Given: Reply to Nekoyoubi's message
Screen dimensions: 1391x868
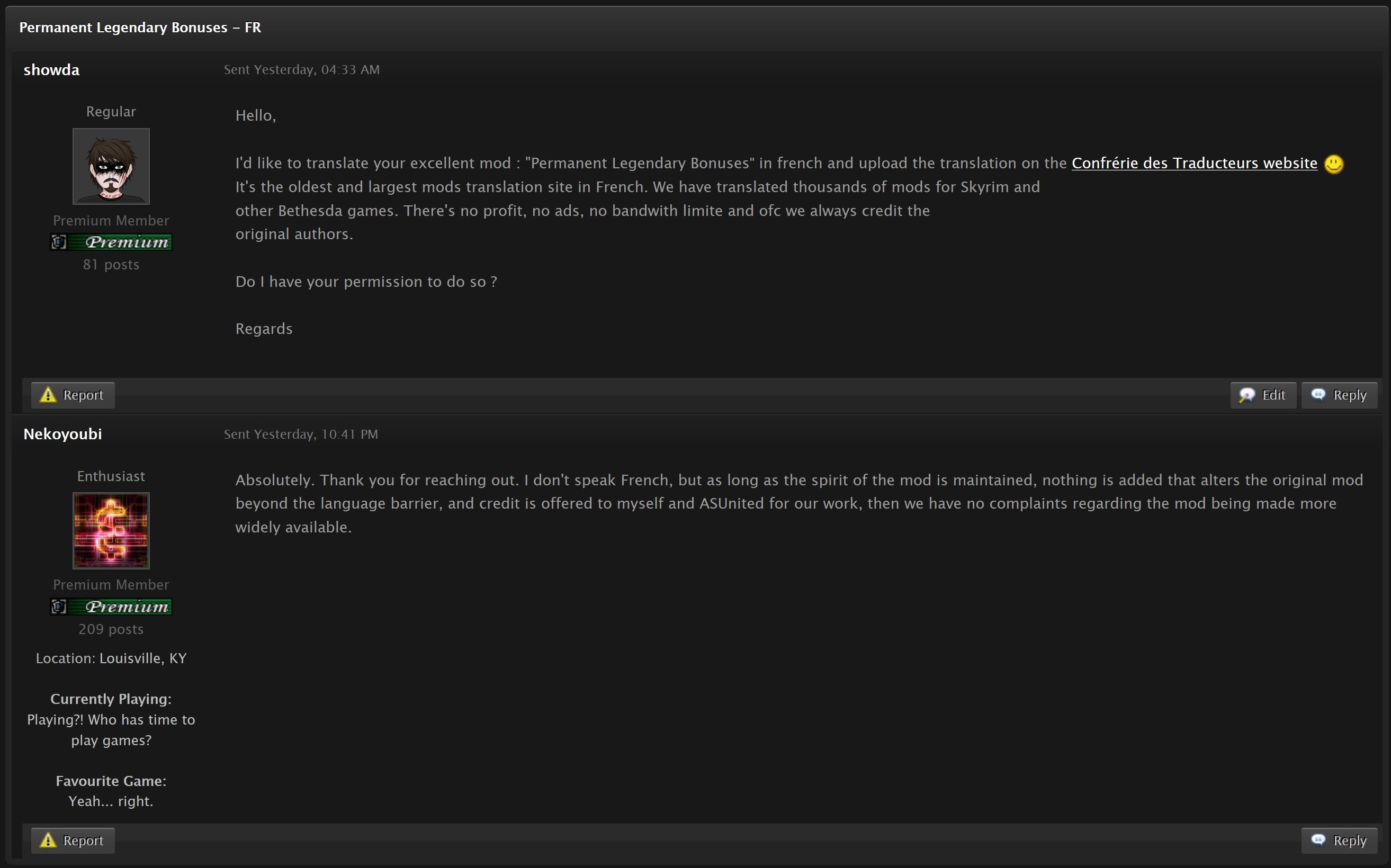Looking at the screenshot, I should pos(1339,840).
